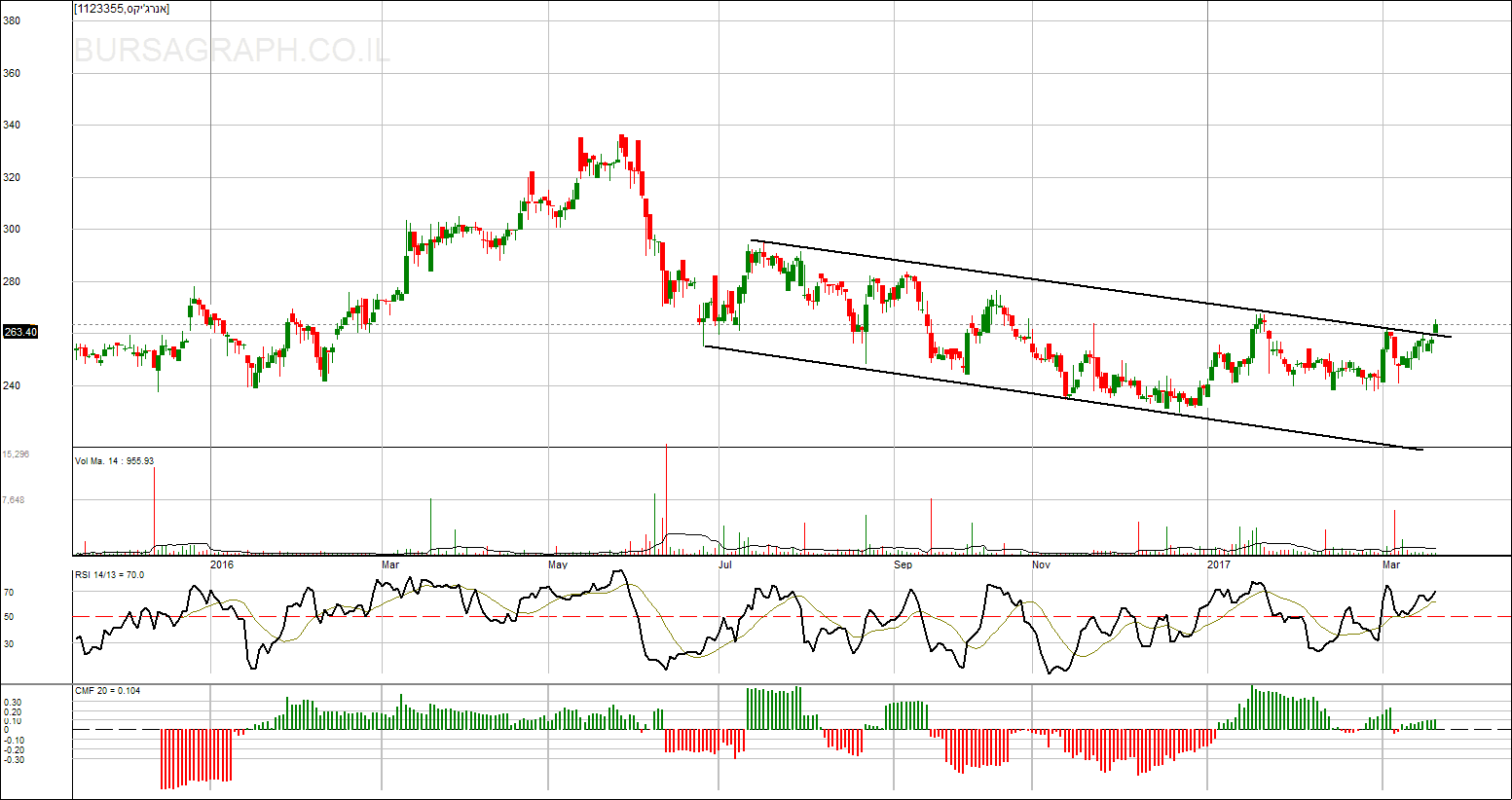
Task: Select the May date axis label
Action: pos(558,565)
